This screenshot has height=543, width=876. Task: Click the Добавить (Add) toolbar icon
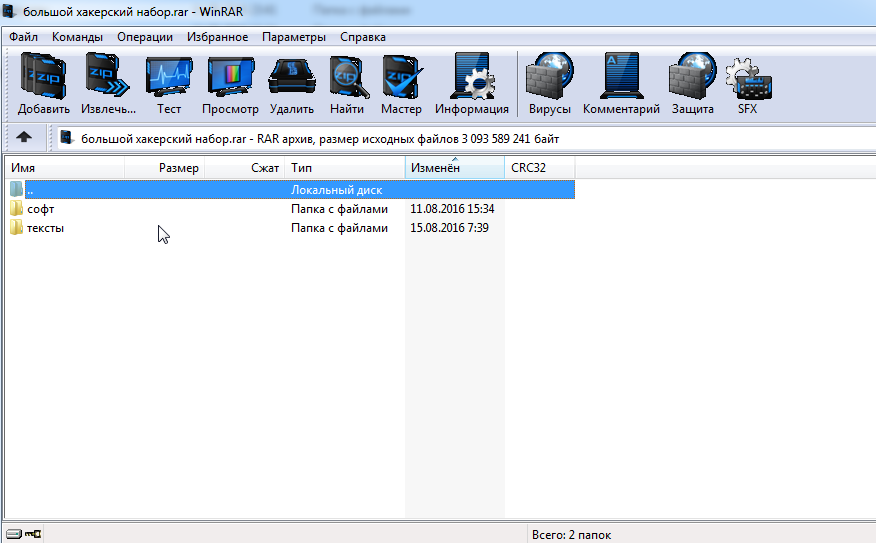tap(43, 84)
